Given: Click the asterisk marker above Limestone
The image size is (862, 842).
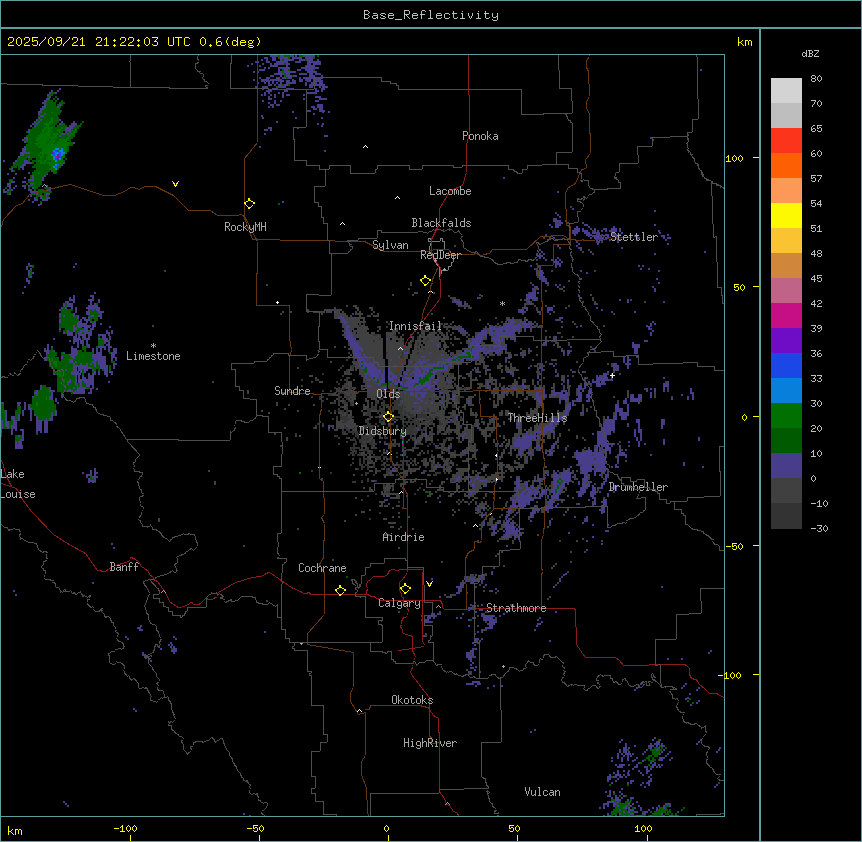Looking at the screenshot, I should coord(153,345).
